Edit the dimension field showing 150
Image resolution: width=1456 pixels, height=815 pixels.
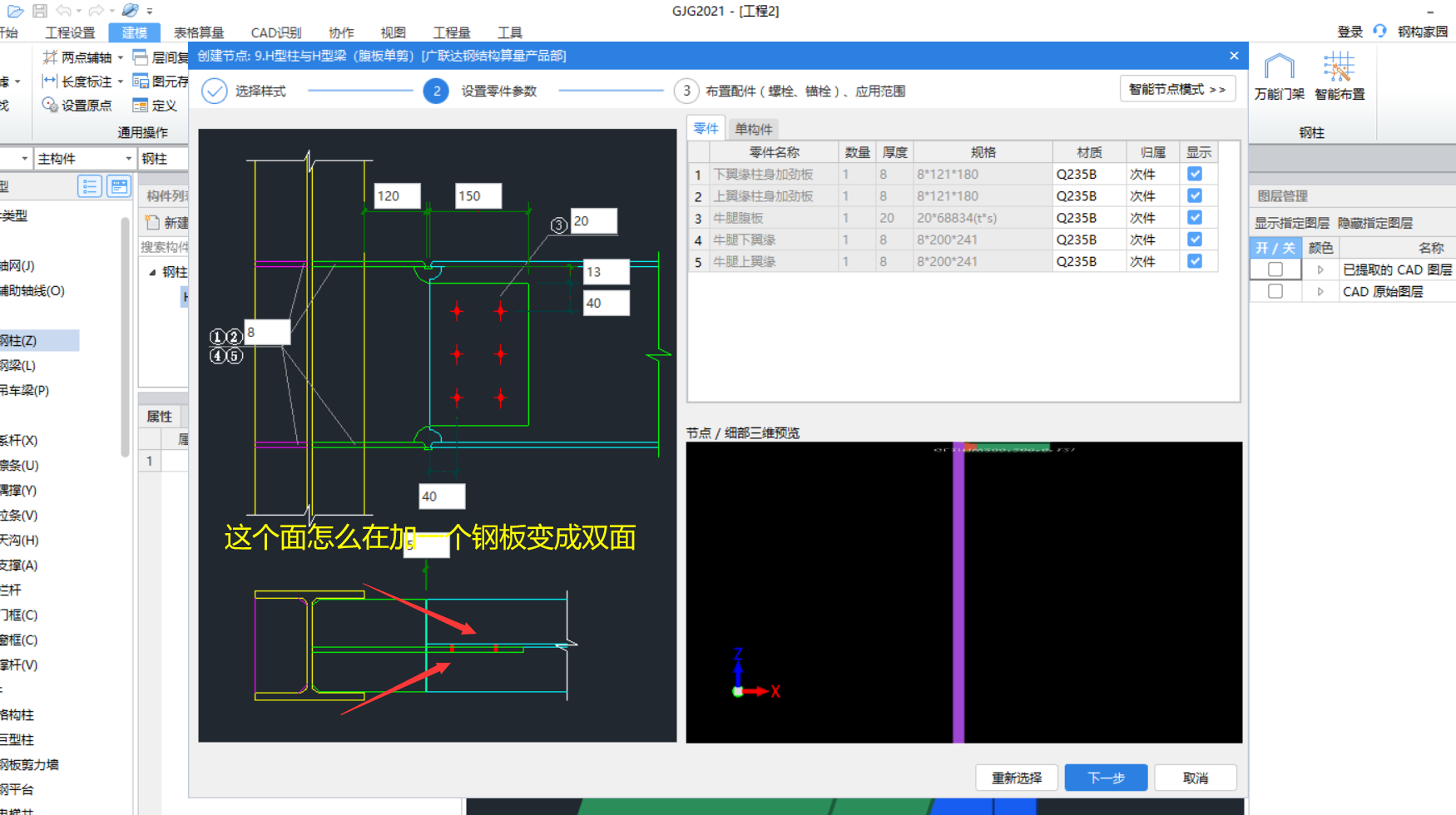click(478, 195)
